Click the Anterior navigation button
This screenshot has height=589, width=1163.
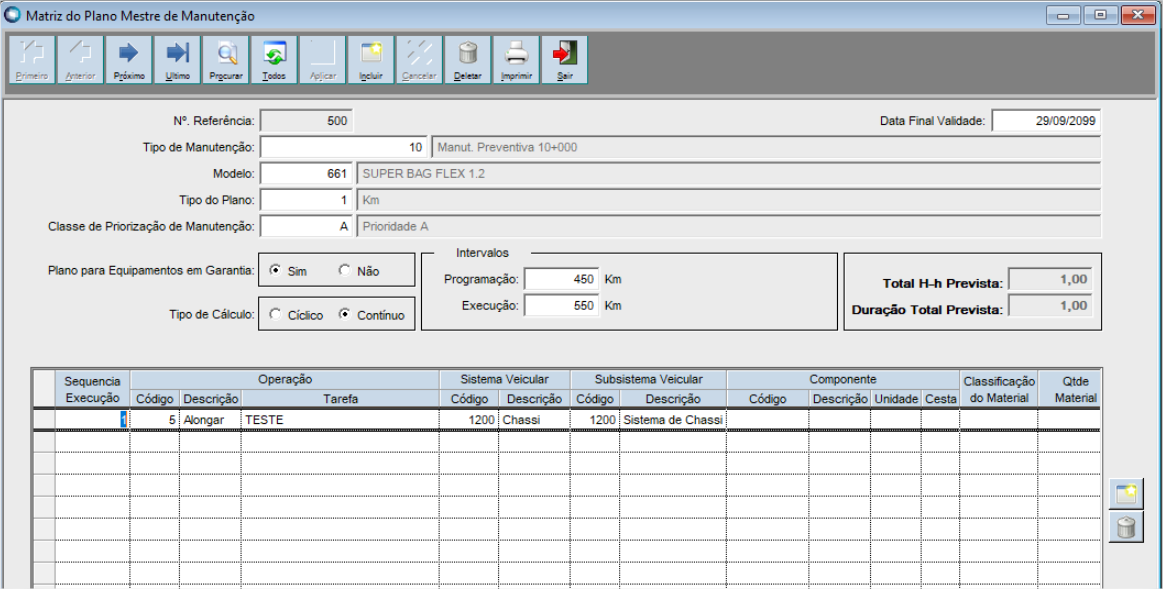(x=80, y=60)
